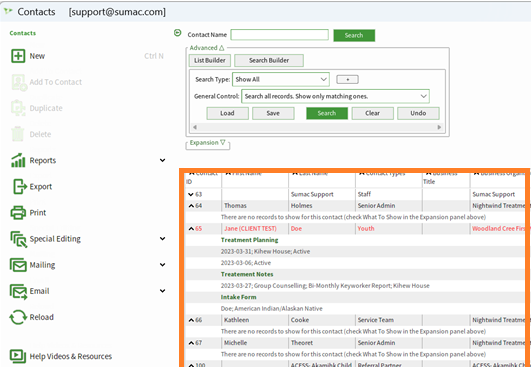Image resolution: width=531 pixels, height=367 pixels.
Task: Select the Print menu item label
Action: pos(38,213)
